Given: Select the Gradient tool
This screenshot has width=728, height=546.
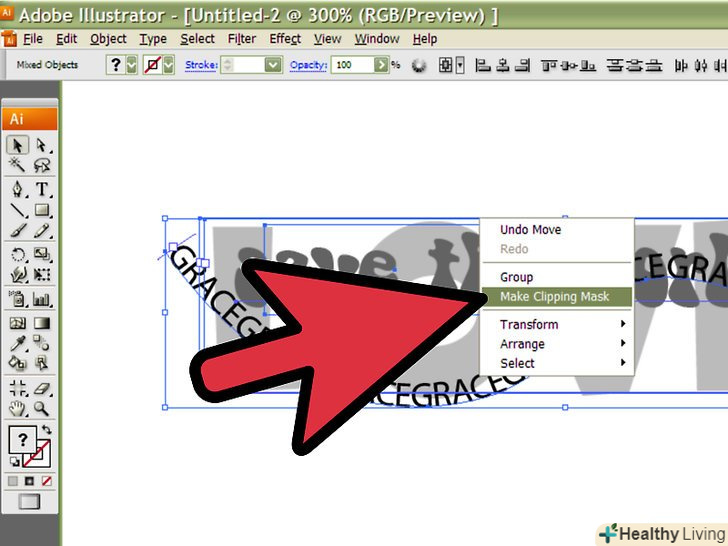Looking at the screenshot, I should pyautogui.click(x=42, y=323).
